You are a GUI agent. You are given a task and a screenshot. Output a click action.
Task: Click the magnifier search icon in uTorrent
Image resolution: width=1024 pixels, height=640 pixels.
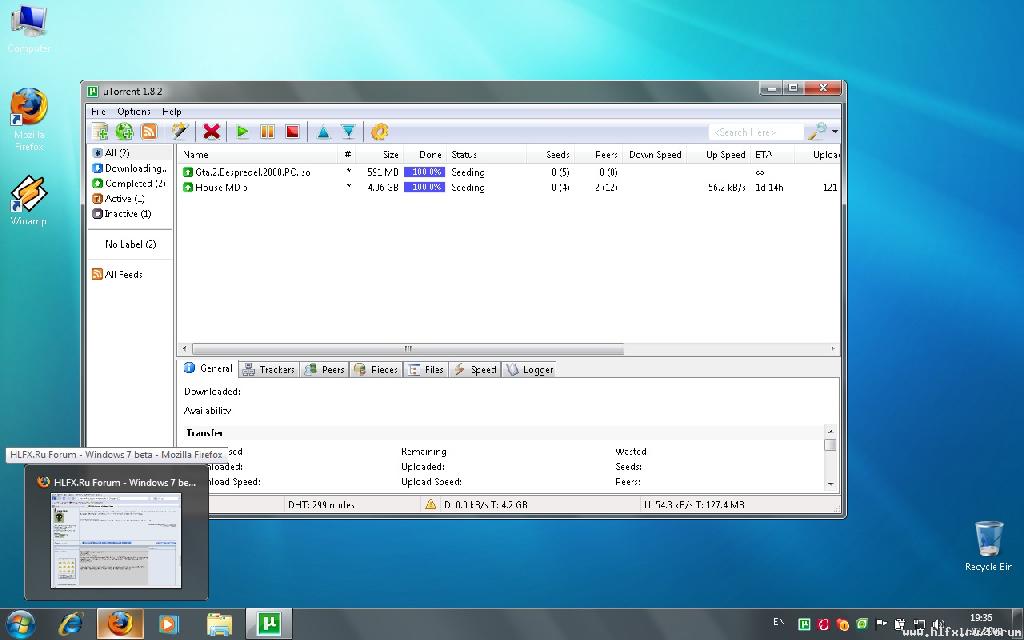[x=817, y=131]
